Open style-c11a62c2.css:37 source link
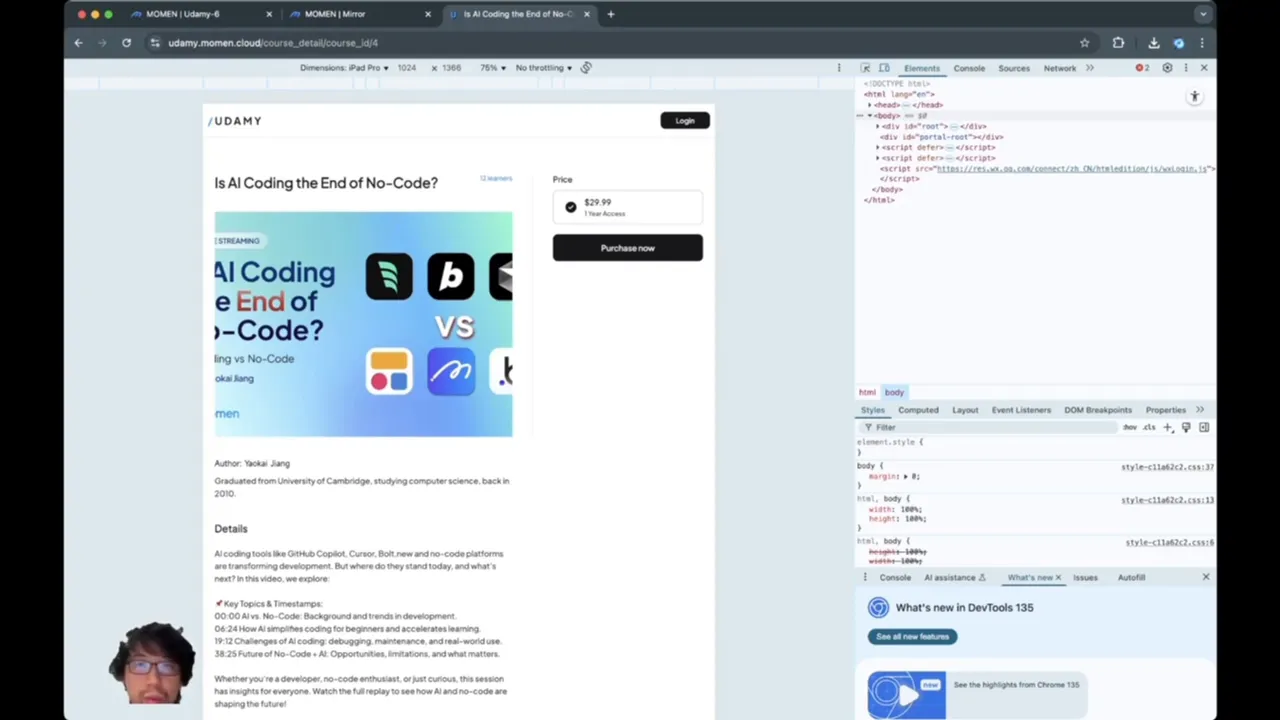 point(1167,467)
